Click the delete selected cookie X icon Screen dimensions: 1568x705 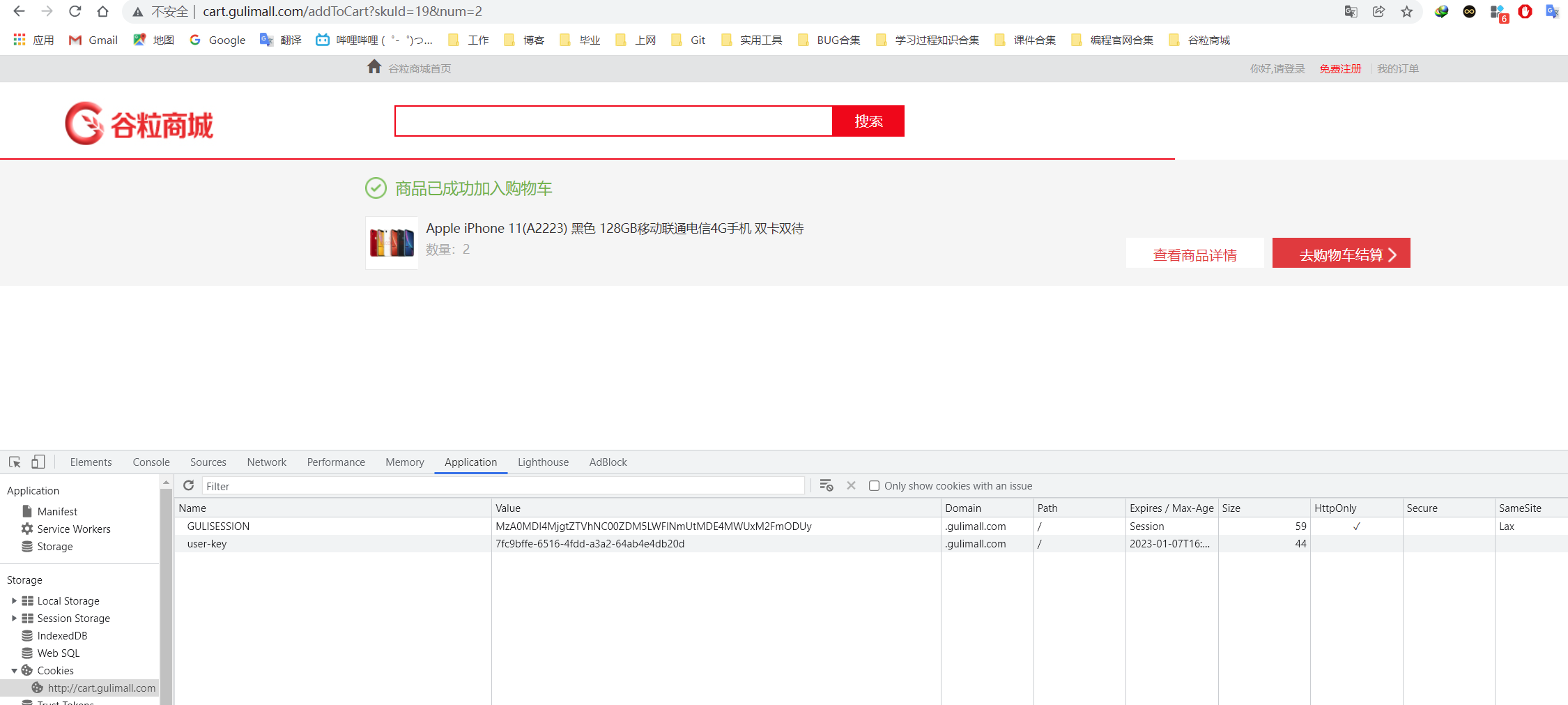851,485
